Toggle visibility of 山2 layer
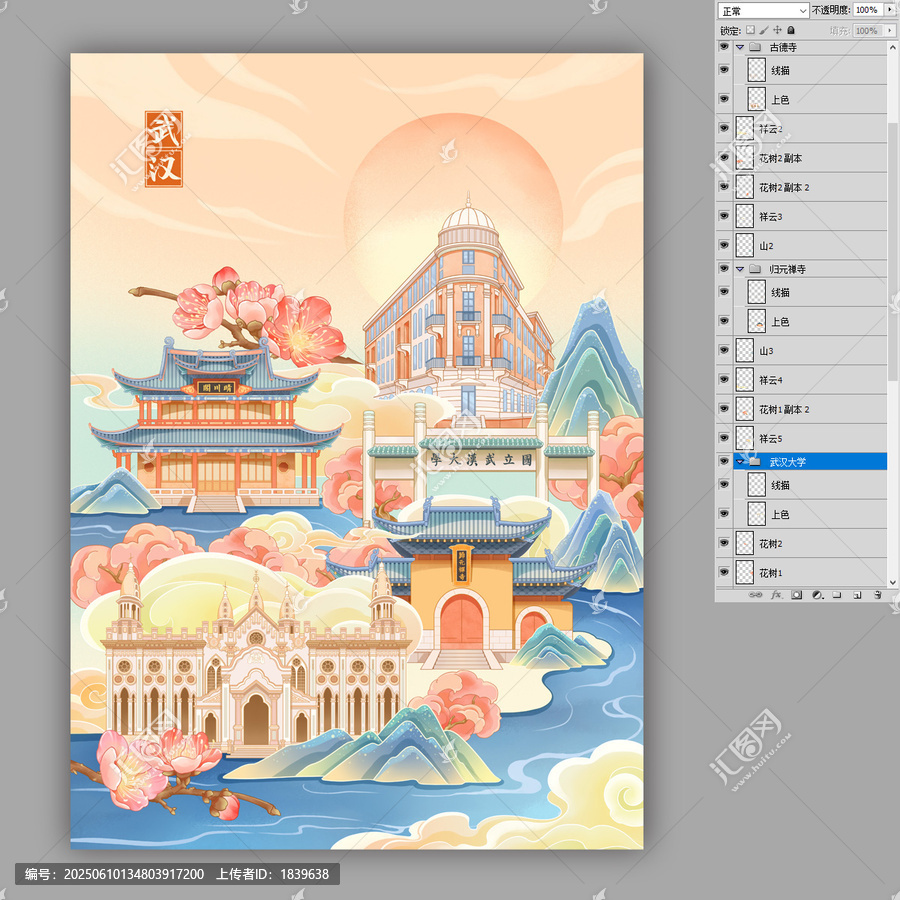The image size is (900, 900). pos(724,245)
